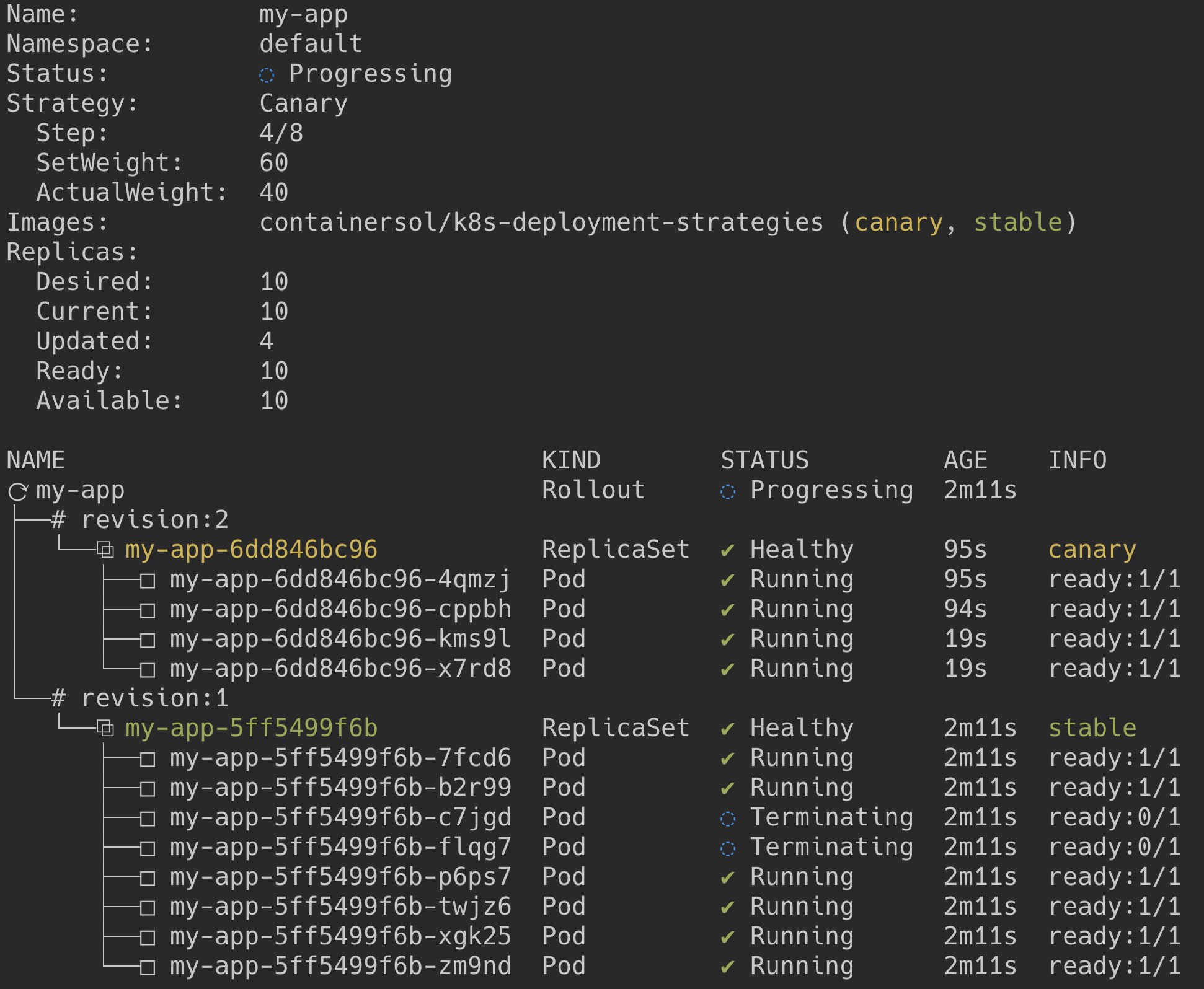Click the pod box icon for 5ff5499f6b-flqg7
1204x989 pixels.
148,848
